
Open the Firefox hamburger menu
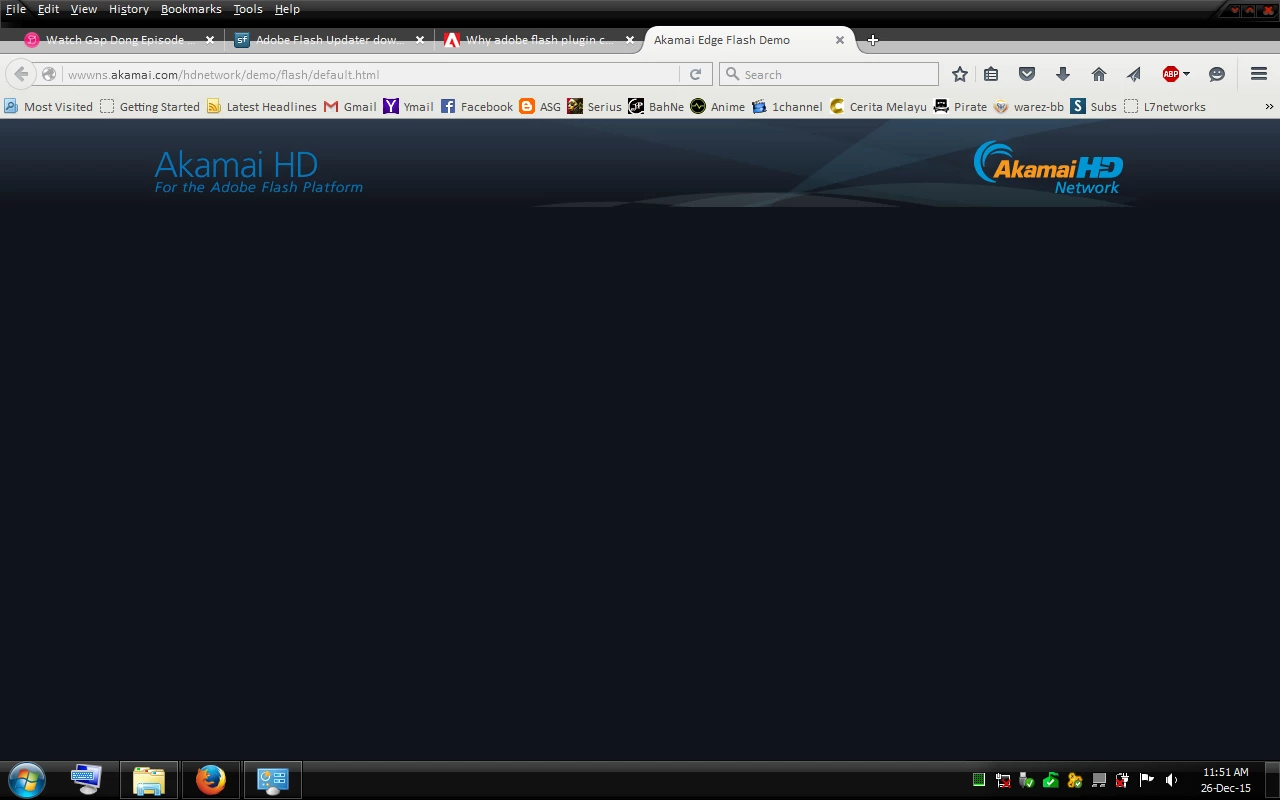(1259, 74)
